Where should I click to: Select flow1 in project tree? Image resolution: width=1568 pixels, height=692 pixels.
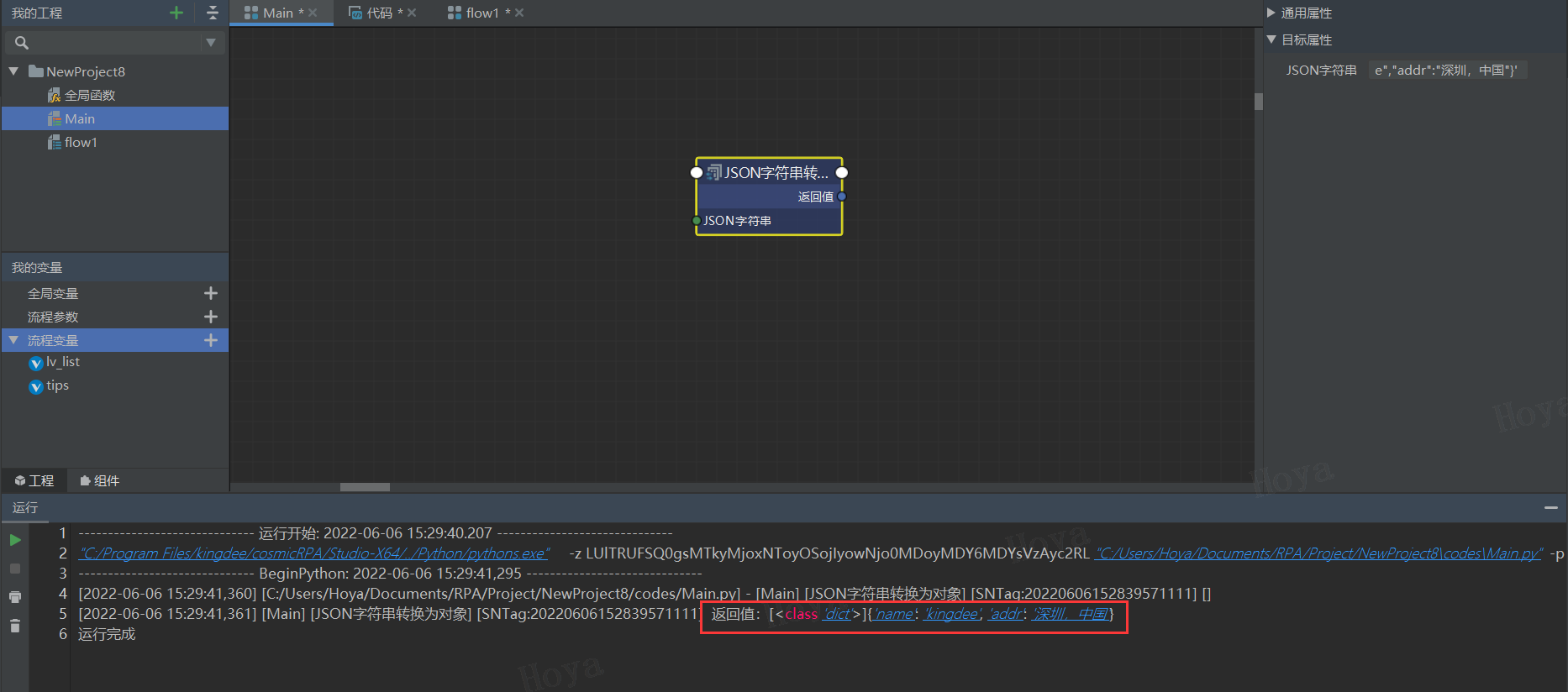point(81,142)
